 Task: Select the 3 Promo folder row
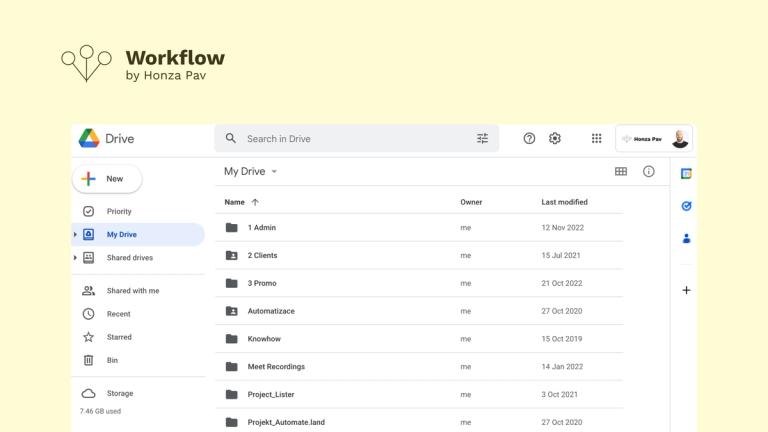pyautogui.click(x=419, y=283)
